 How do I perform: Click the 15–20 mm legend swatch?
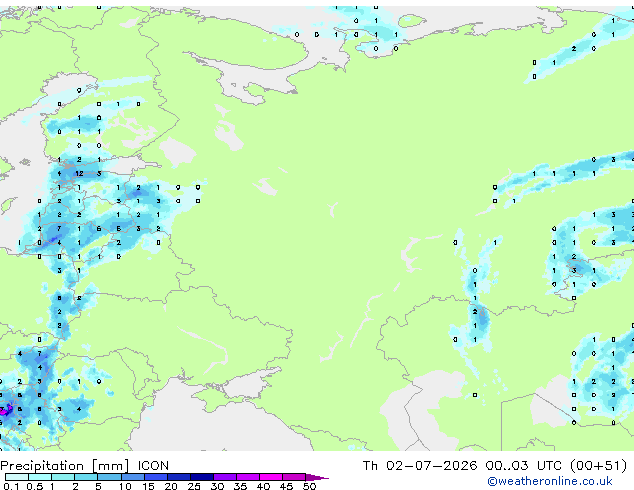click(155, 477)
